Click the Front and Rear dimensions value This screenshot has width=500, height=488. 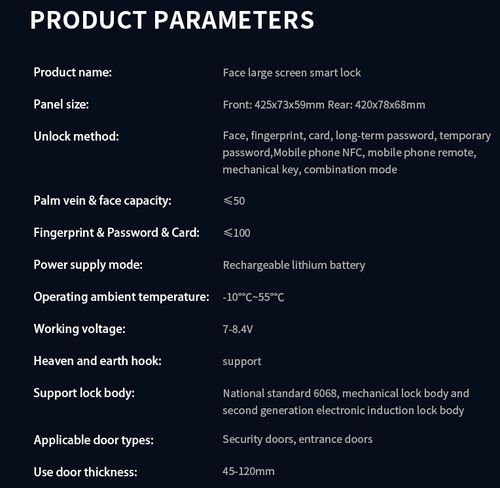pos(324,105)
